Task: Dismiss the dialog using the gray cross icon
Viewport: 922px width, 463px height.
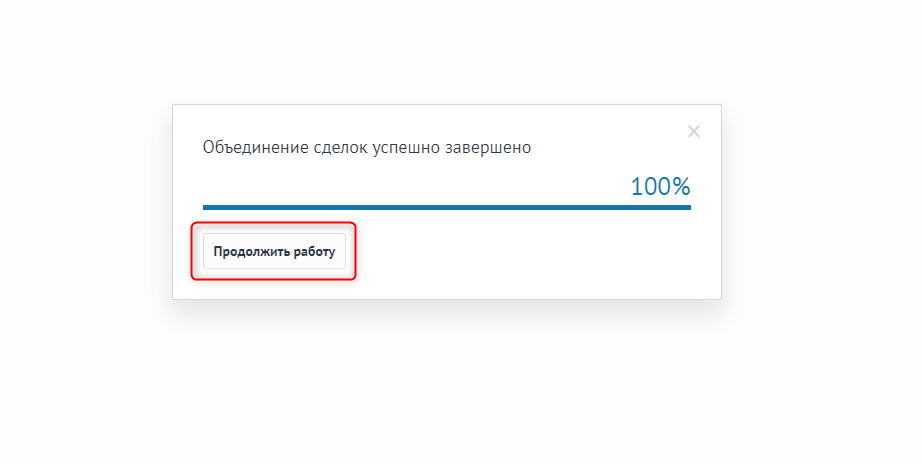Action: [x=694, y=131]
